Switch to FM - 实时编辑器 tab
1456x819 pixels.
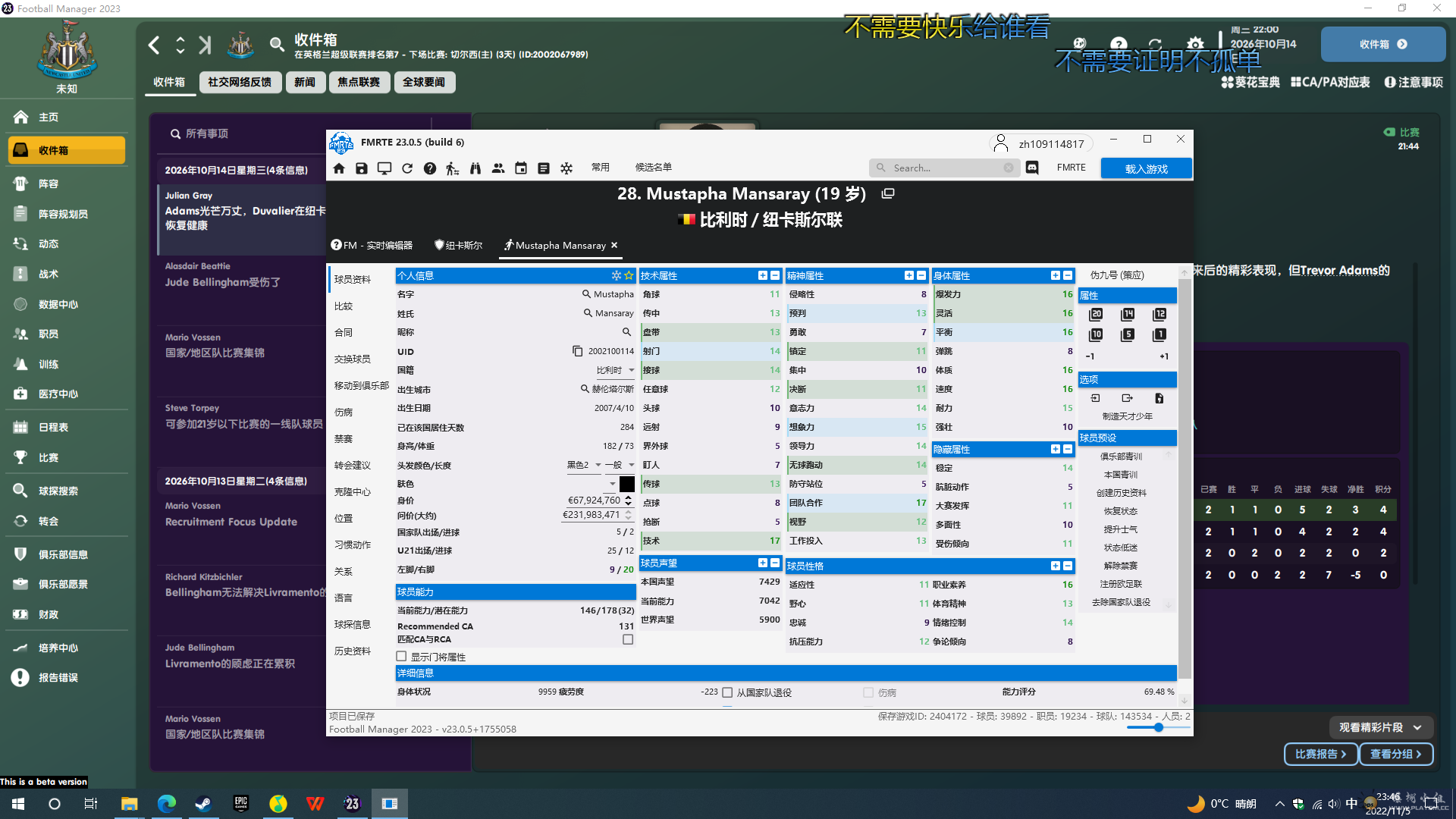click(x=372, y=245)
